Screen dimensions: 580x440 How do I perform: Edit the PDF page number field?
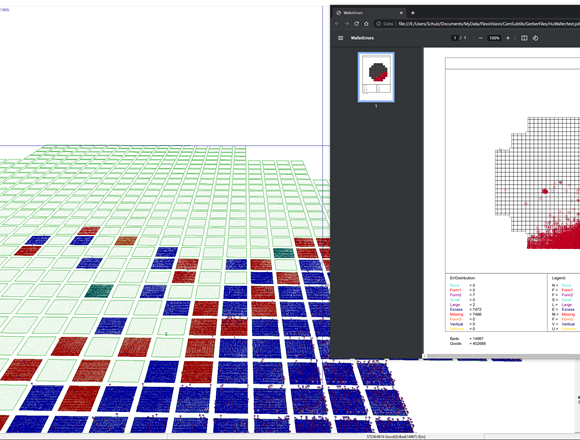[x=455, y=38]
